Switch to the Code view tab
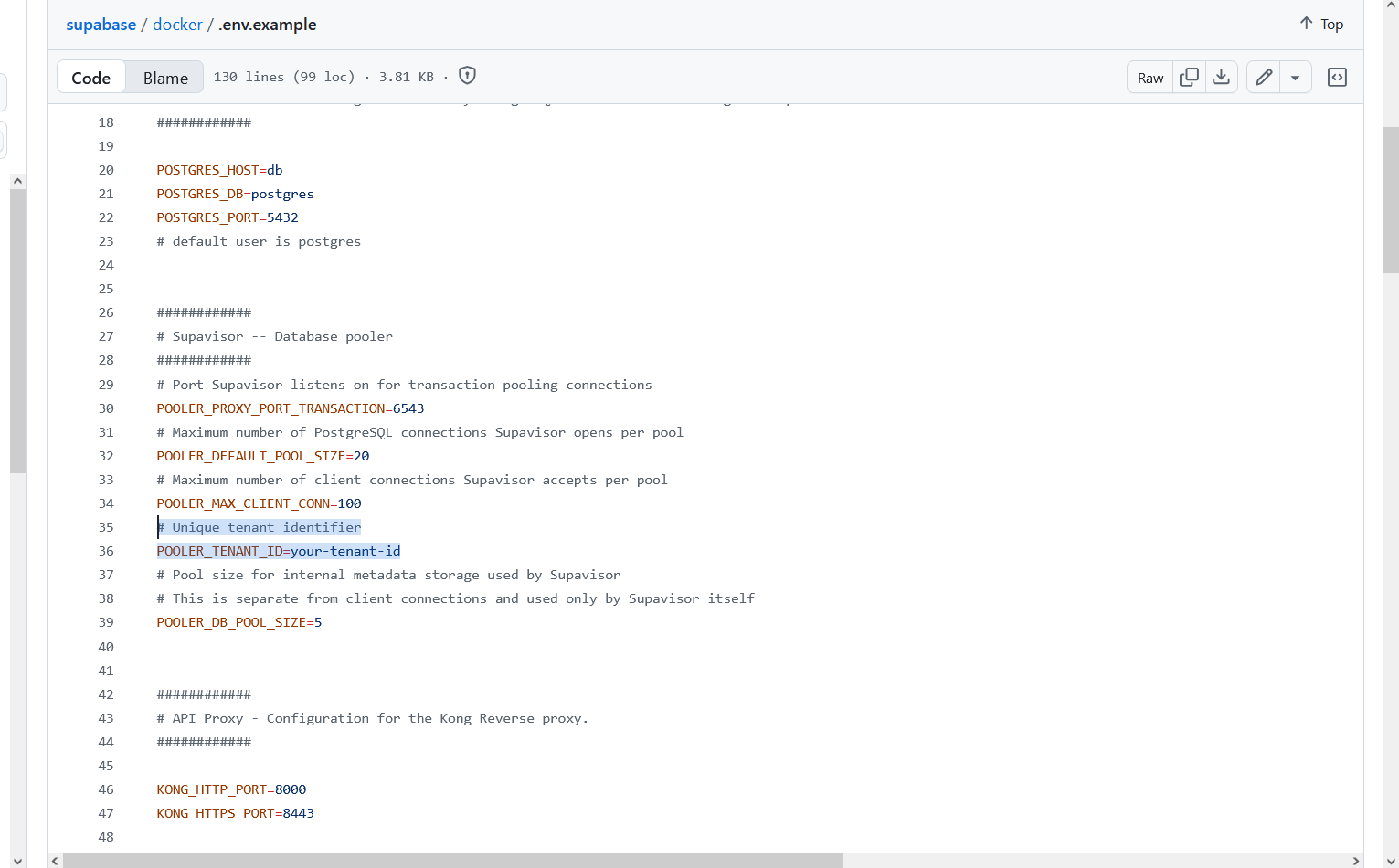 coord(91,78)
